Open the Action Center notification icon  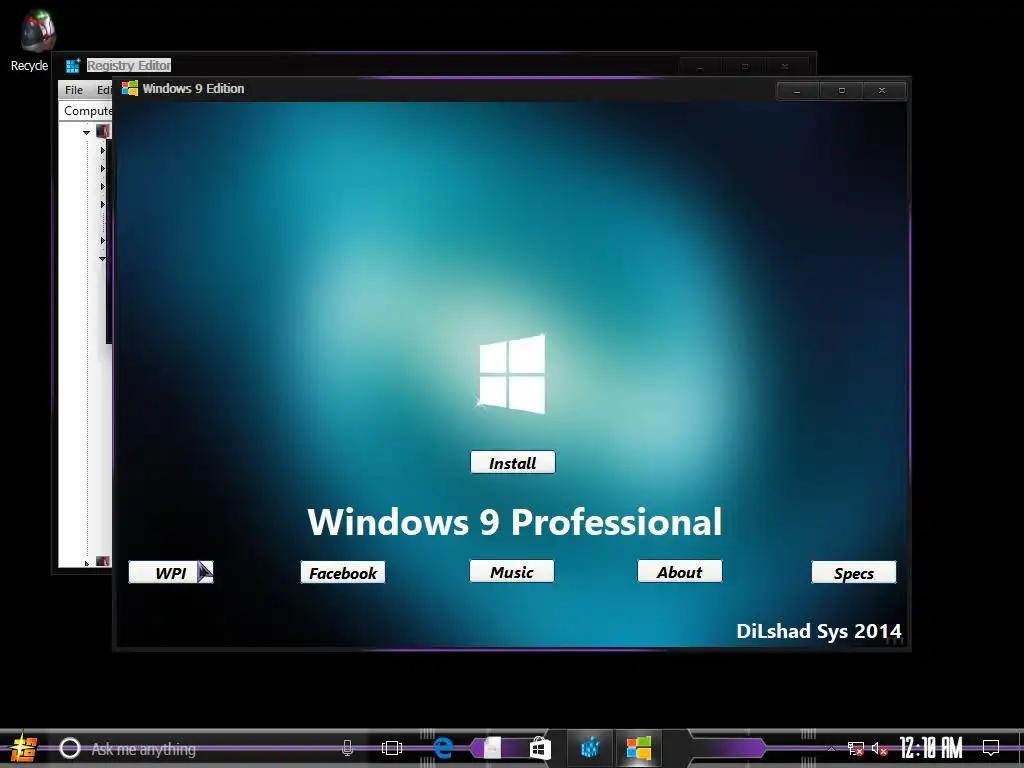991,748
